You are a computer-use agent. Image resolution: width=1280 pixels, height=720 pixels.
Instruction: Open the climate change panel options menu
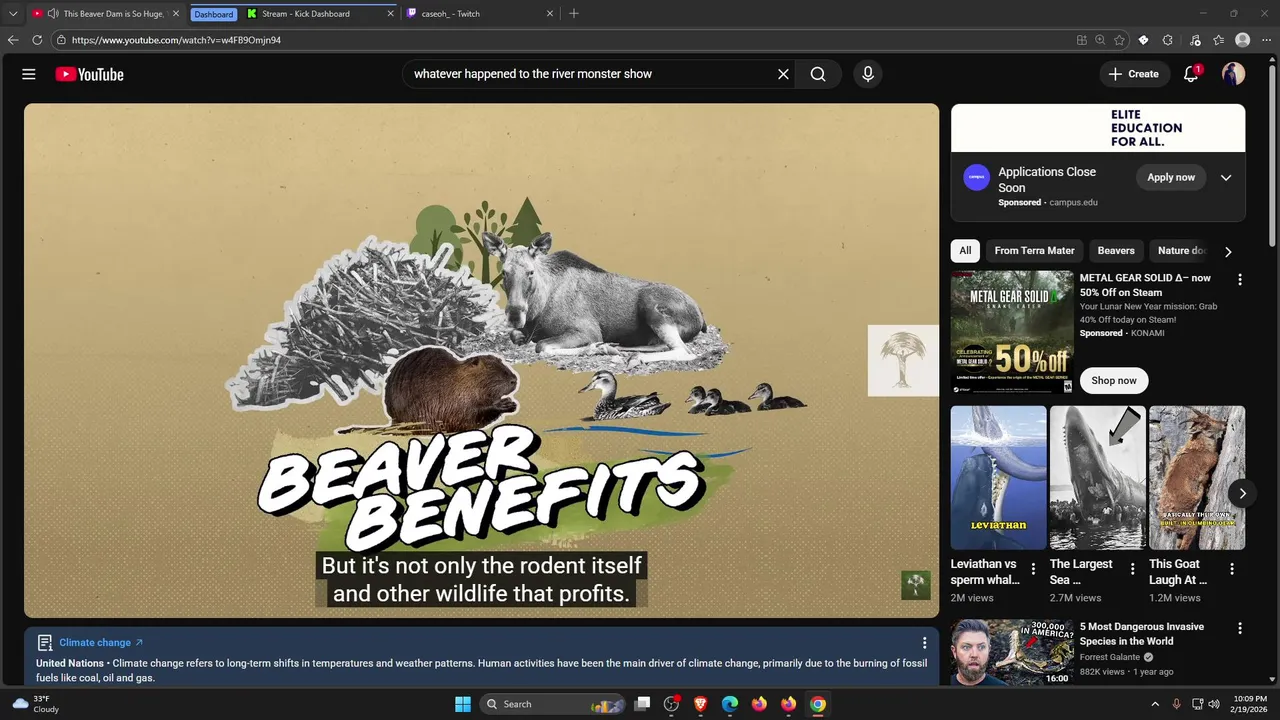click(924, 643)
